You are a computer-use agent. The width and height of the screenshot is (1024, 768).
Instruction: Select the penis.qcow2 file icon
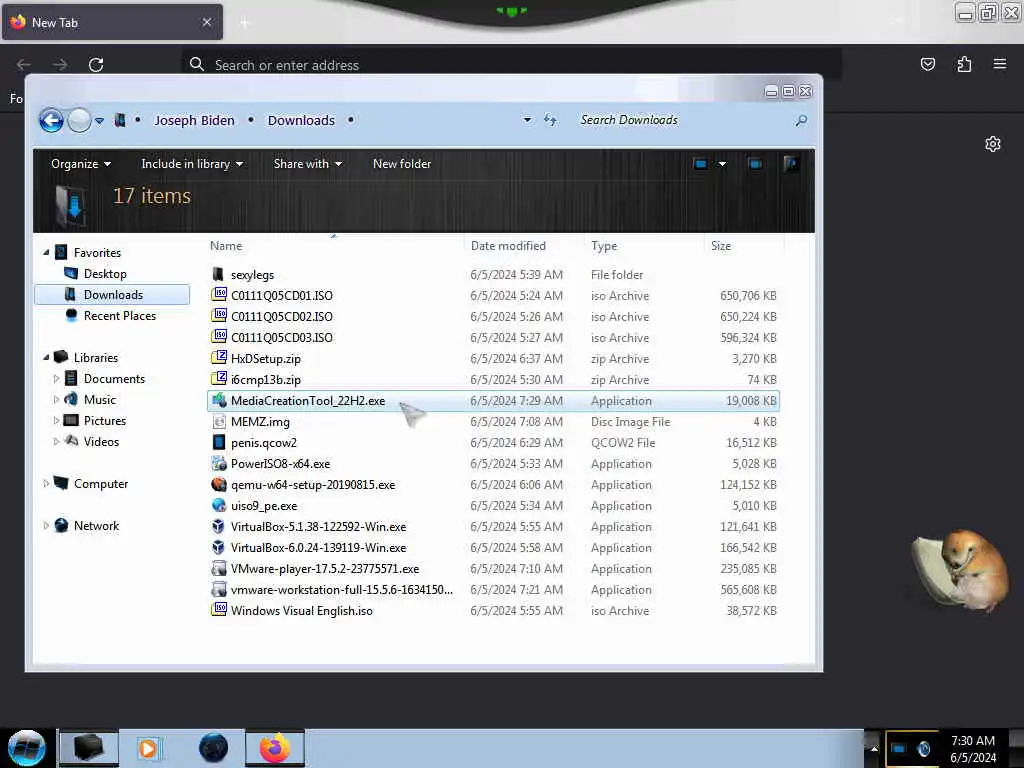pyautogui.click(x=219, y=442)
